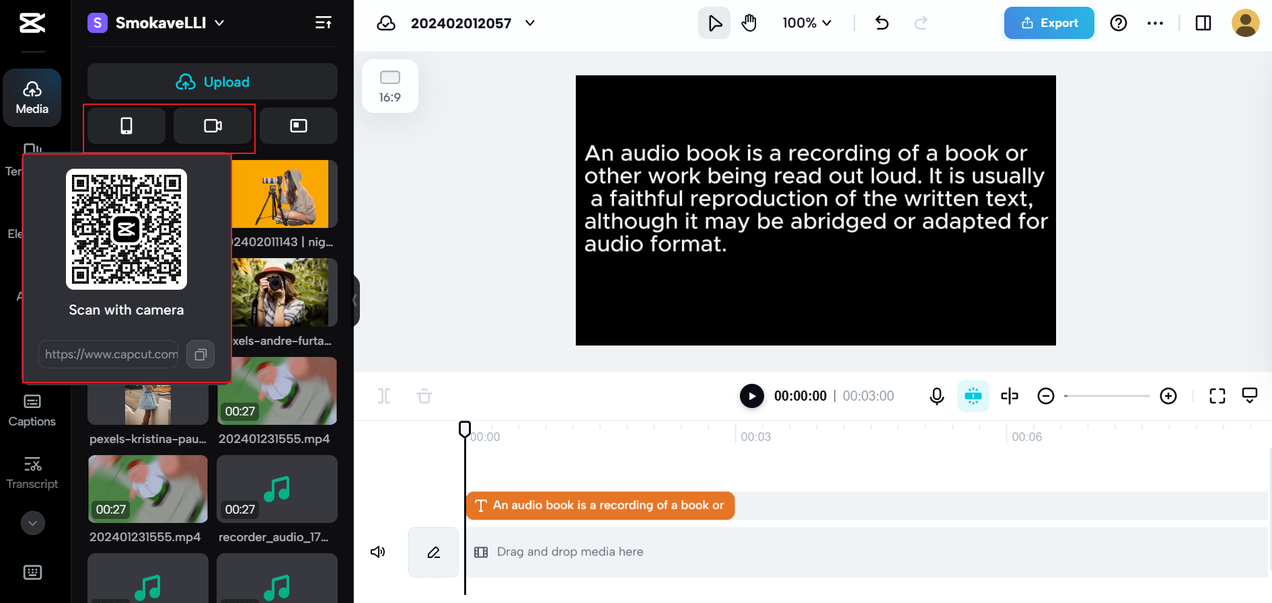
Task: Play the video preview
Action: click(751, 396)
